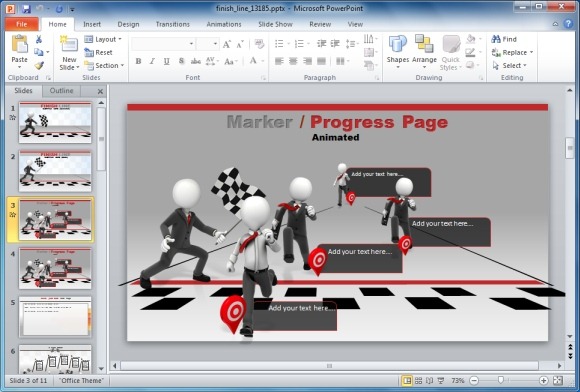
Task: Open the Line Spacing dropdown
Action: 352,44
